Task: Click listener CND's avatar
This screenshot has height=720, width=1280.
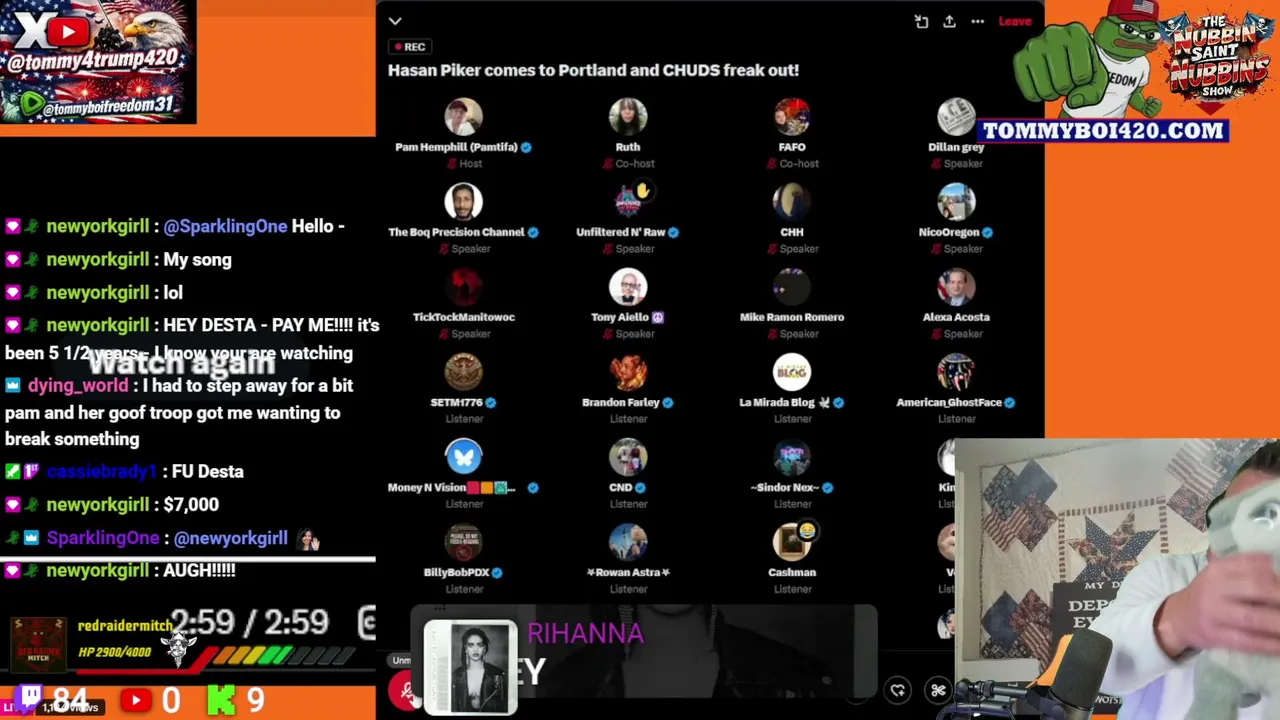Action: pyautogui.click(x=628, y=457)
